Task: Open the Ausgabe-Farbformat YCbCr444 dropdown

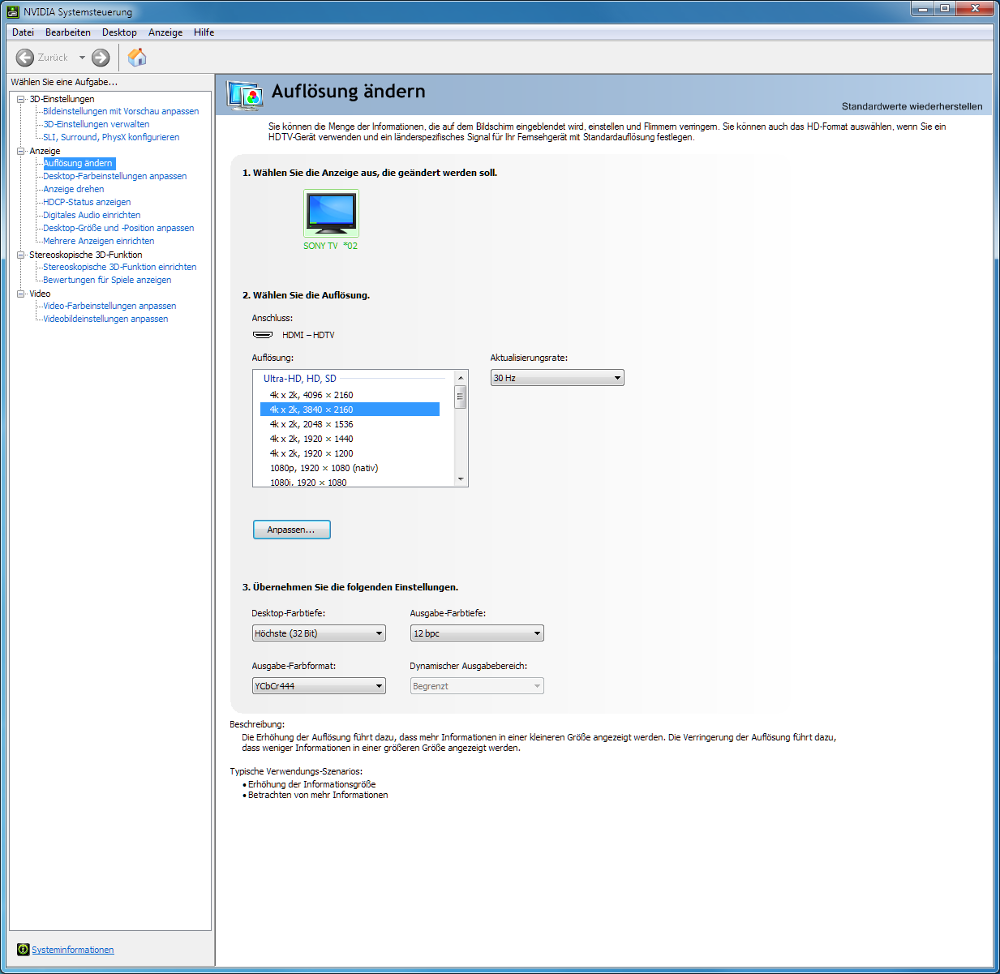Action: click(319, 686)
